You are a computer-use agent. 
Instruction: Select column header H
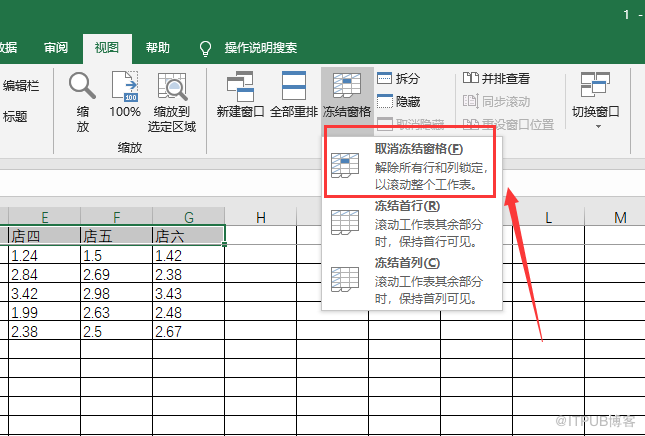(x=260, y=218)
